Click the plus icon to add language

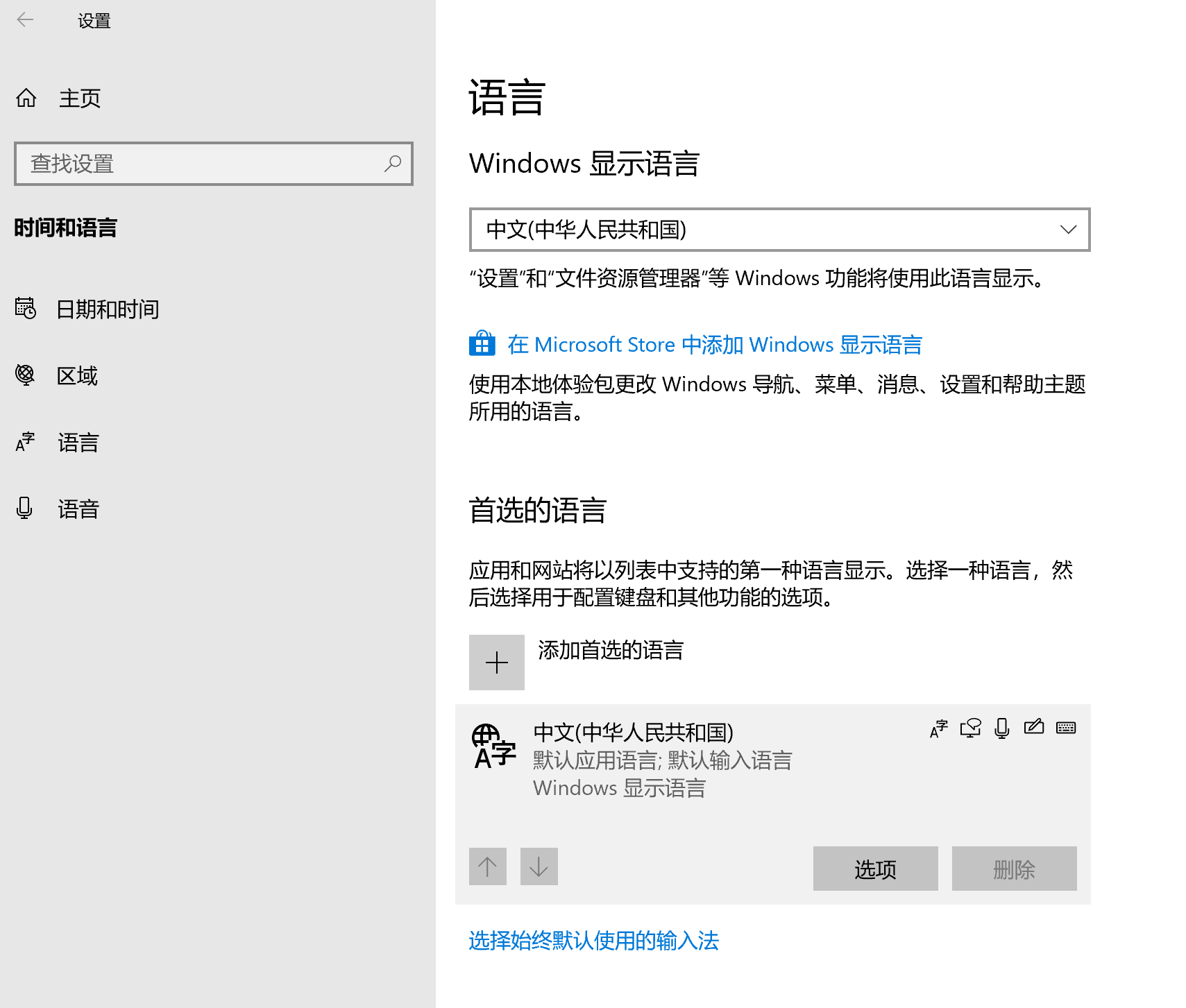coord(497,663)
